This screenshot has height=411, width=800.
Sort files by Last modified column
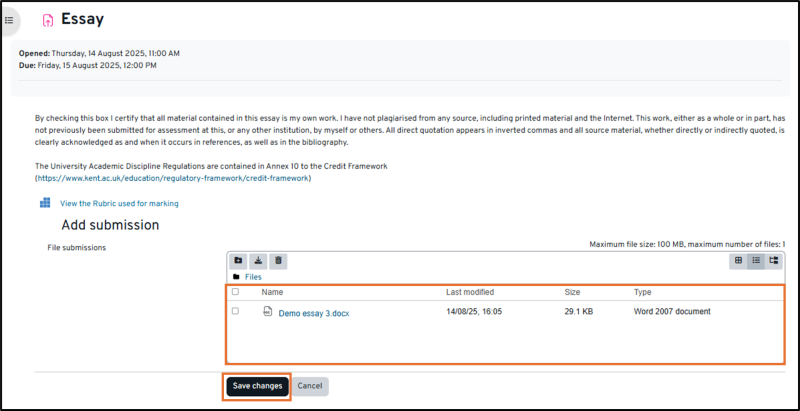pos(469,292)
